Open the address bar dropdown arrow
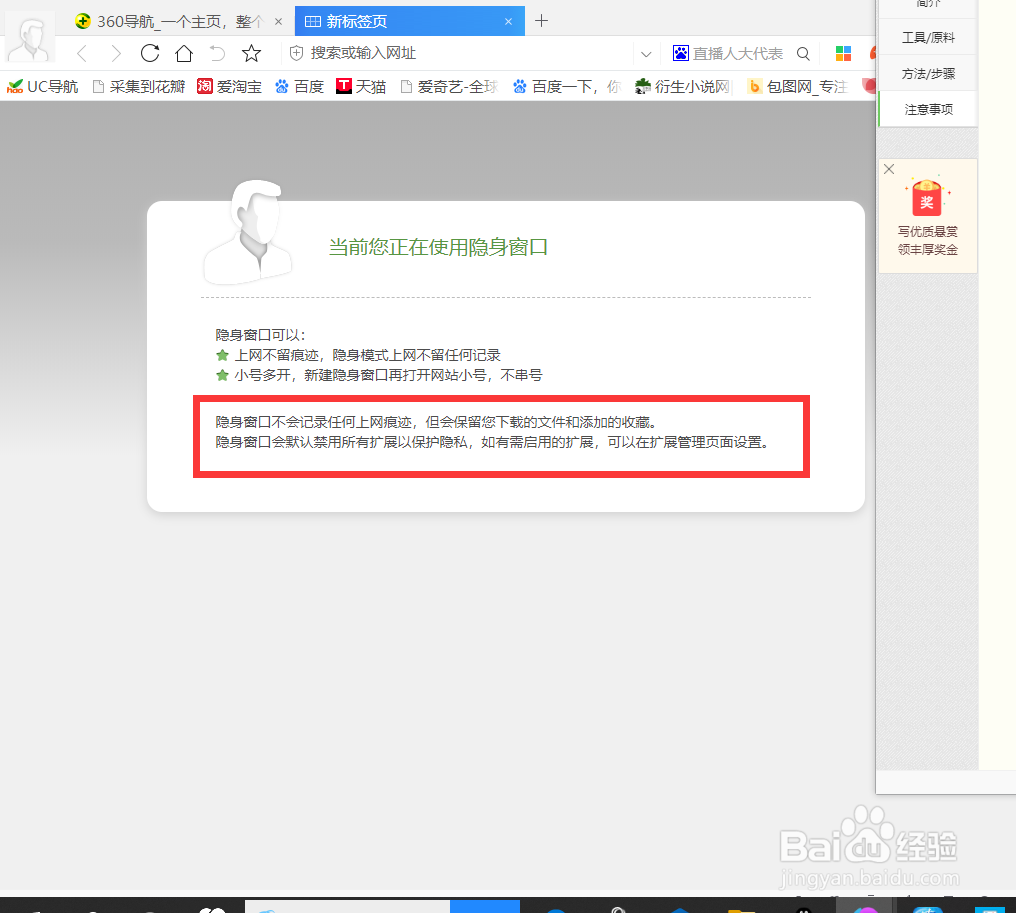The image size is (1016, 913). (x=646, y=54)
